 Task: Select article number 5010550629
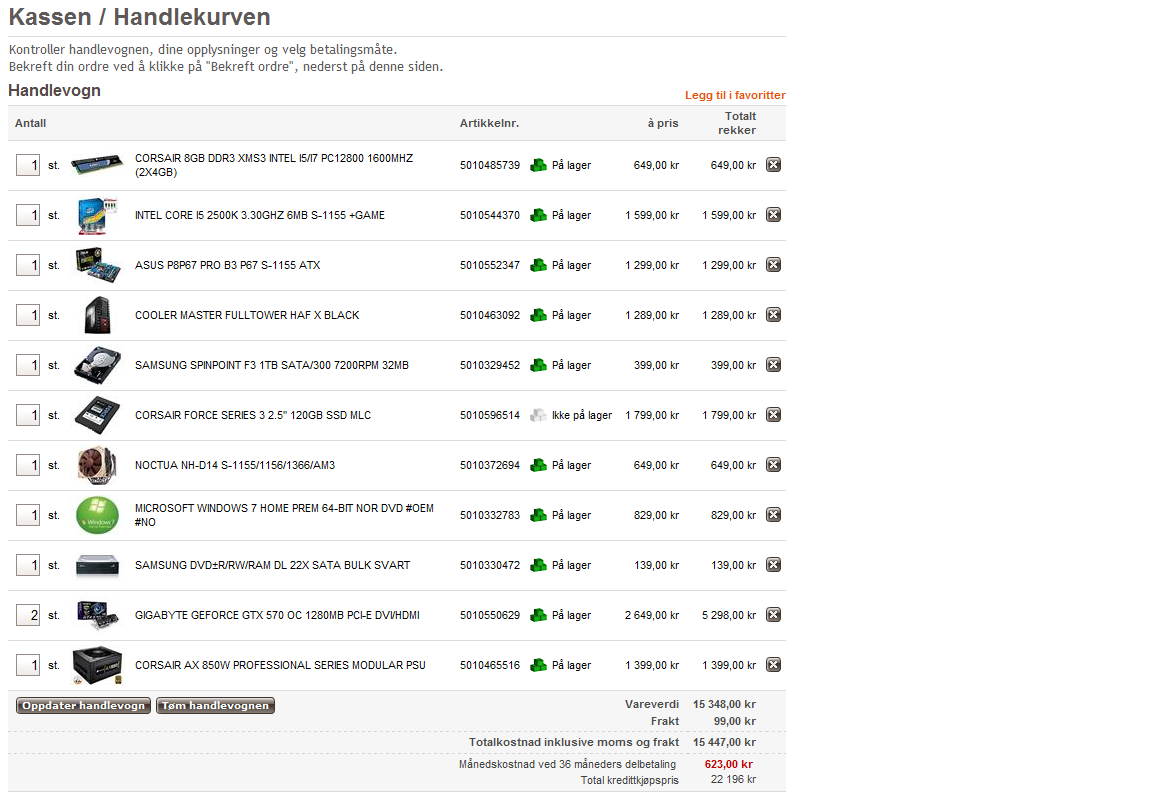[490, 615]
